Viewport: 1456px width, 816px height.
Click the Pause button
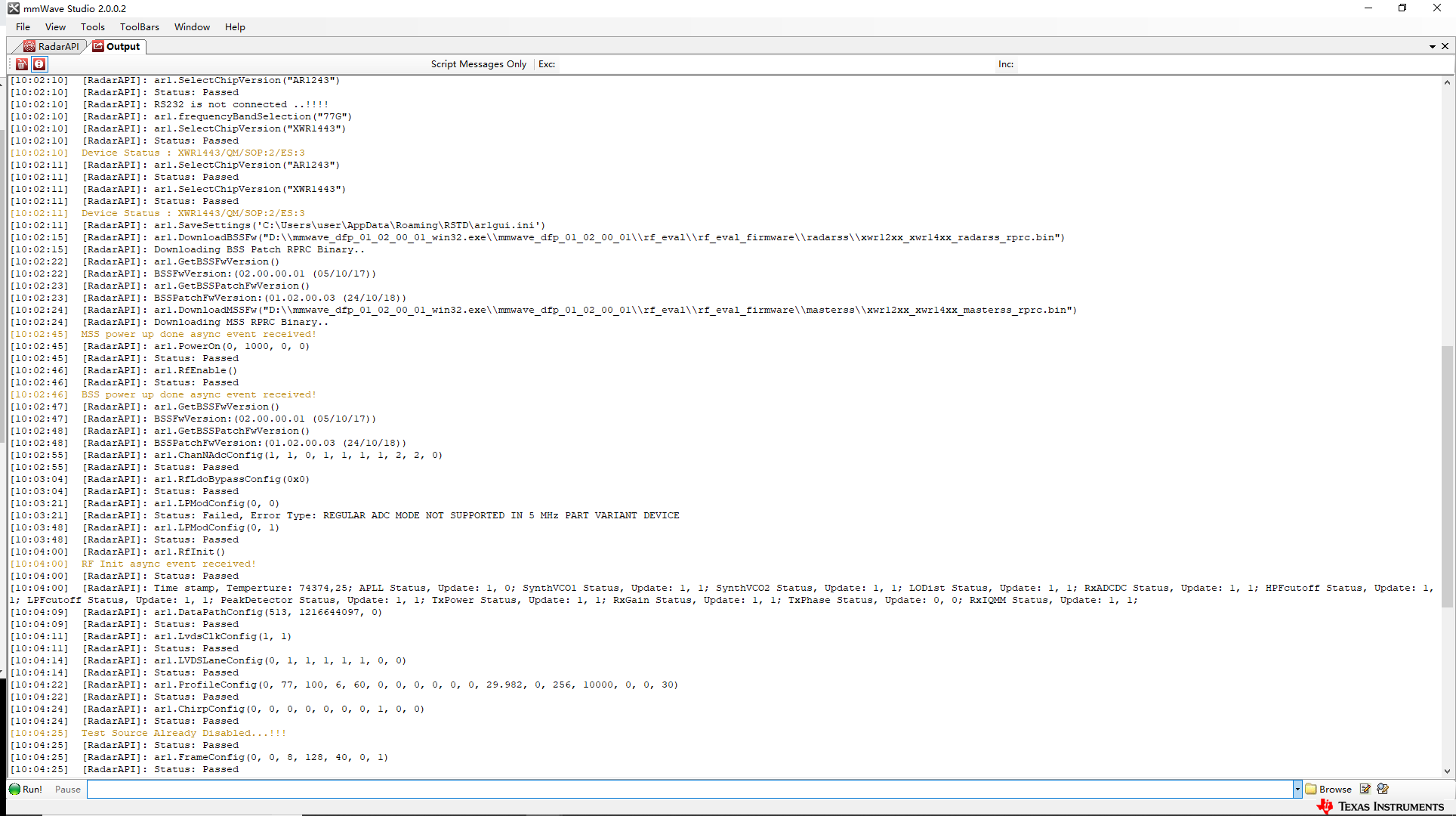pos(67,789)
